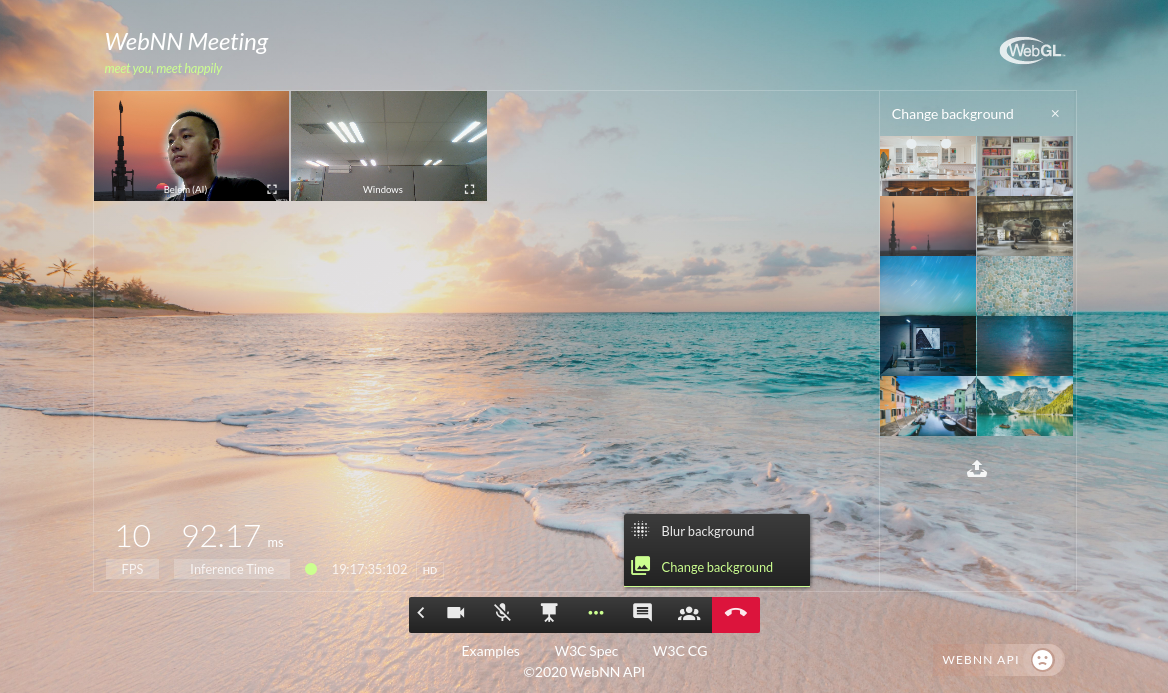This screenshot has width=1168, height=693.
Task: Hang up with the red phone button
Action: pos(736,615)
